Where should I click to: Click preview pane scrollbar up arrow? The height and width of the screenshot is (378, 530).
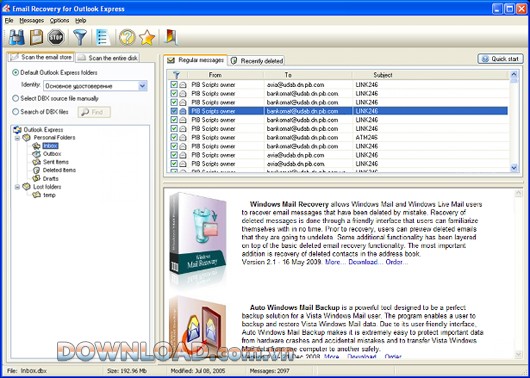[x=518, y=193]
